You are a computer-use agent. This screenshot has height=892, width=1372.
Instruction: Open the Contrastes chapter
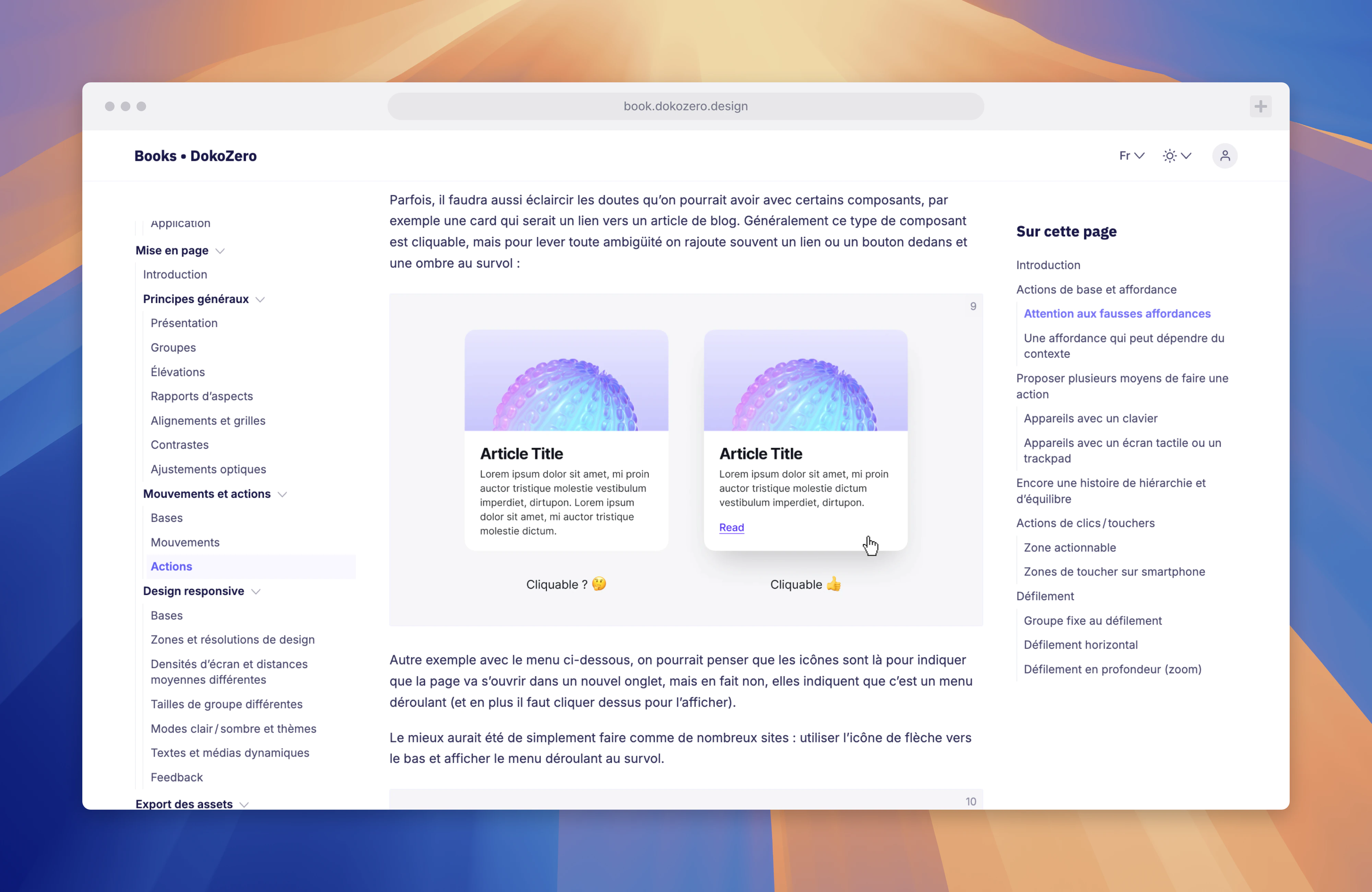click(x=179, y=445)
